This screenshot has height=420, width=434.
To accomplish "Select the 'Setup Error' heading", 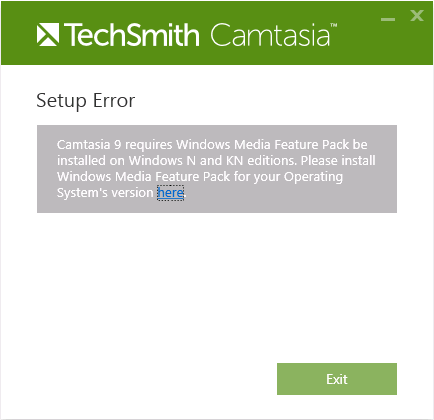I will click(x=86, y=101).
